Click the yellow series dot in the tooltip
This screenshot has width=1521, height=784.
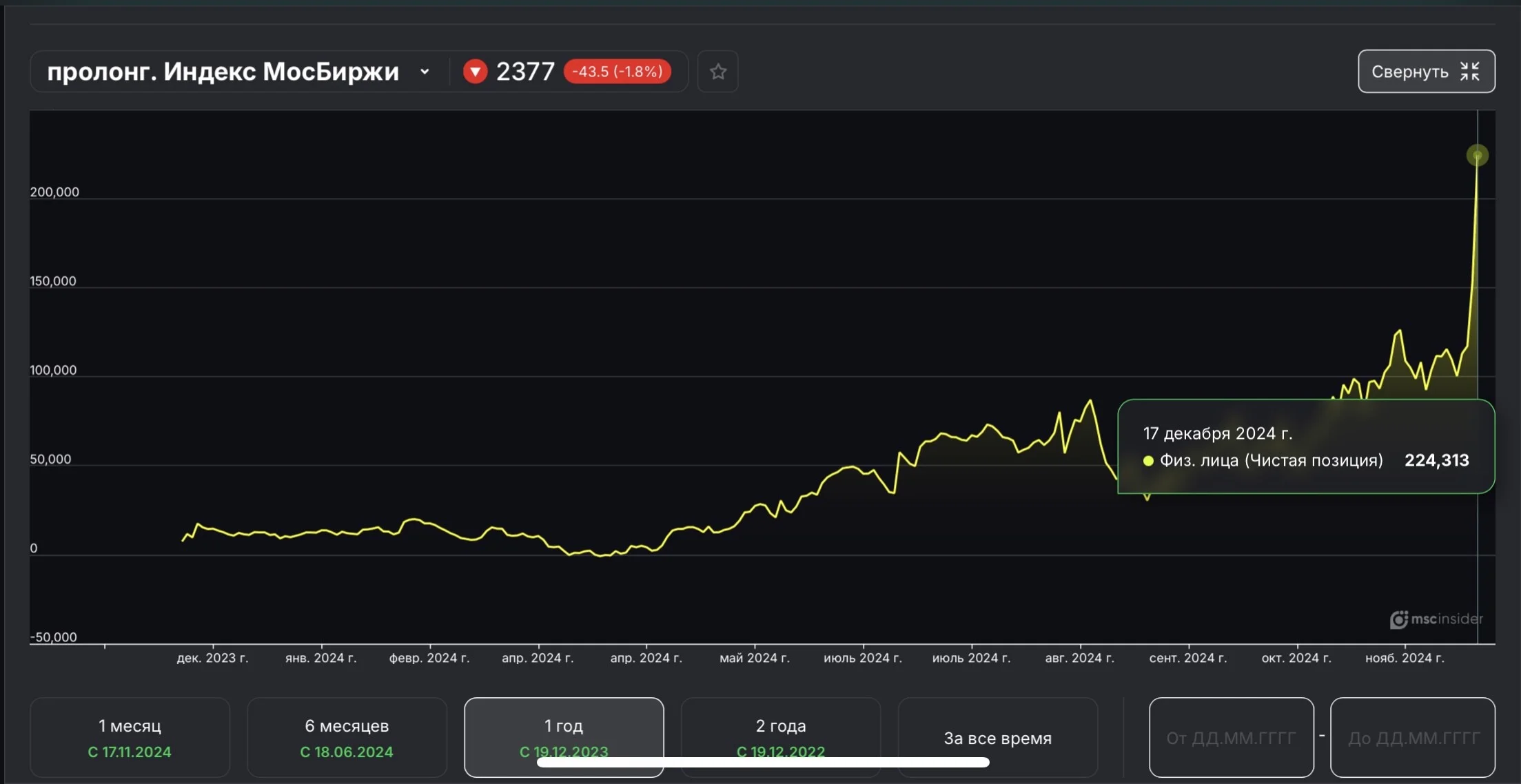1148,461
